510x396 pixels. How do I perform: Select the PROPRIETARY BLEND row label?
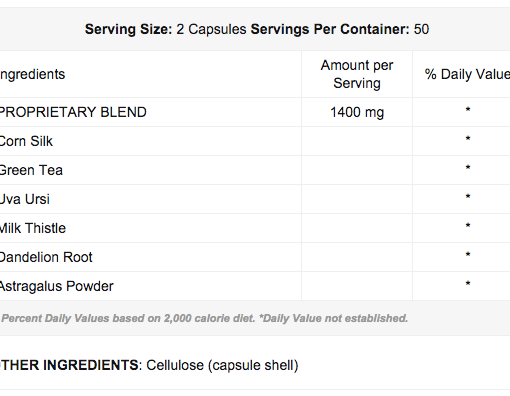[x=73, y=112]
